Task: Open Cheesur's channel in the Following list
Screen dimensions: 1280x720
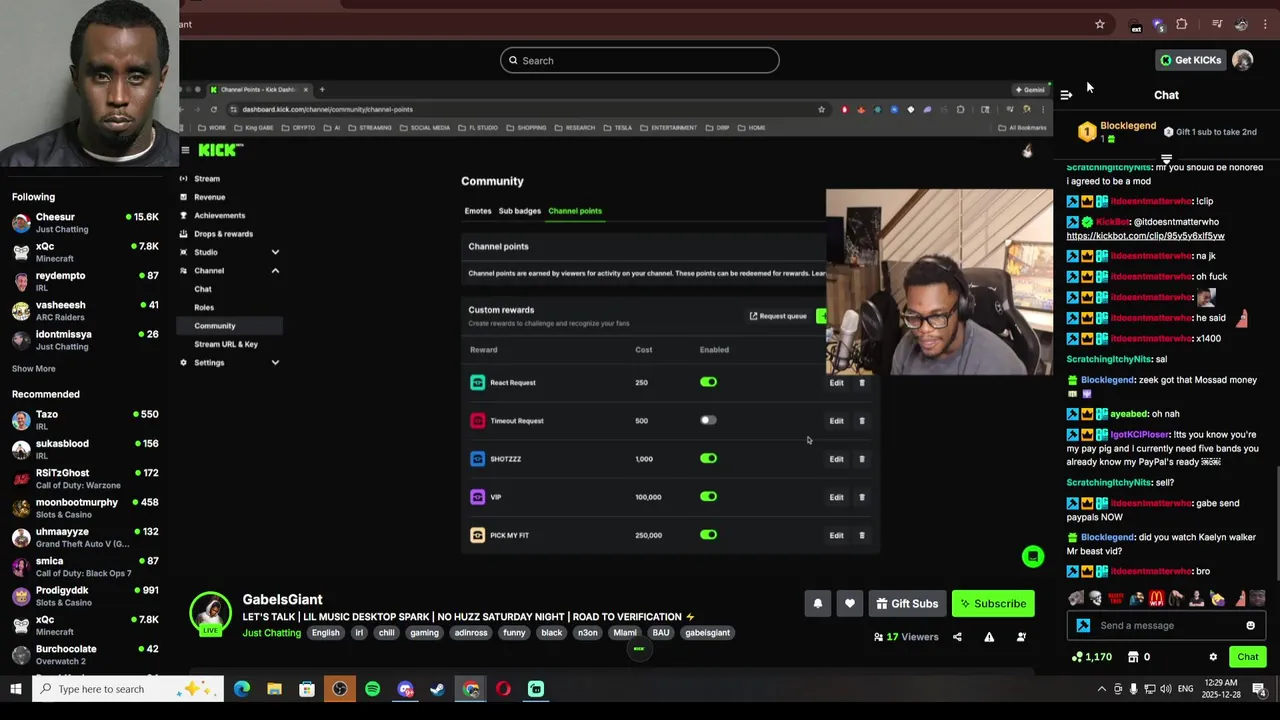Action: click(x=85, y=222)
